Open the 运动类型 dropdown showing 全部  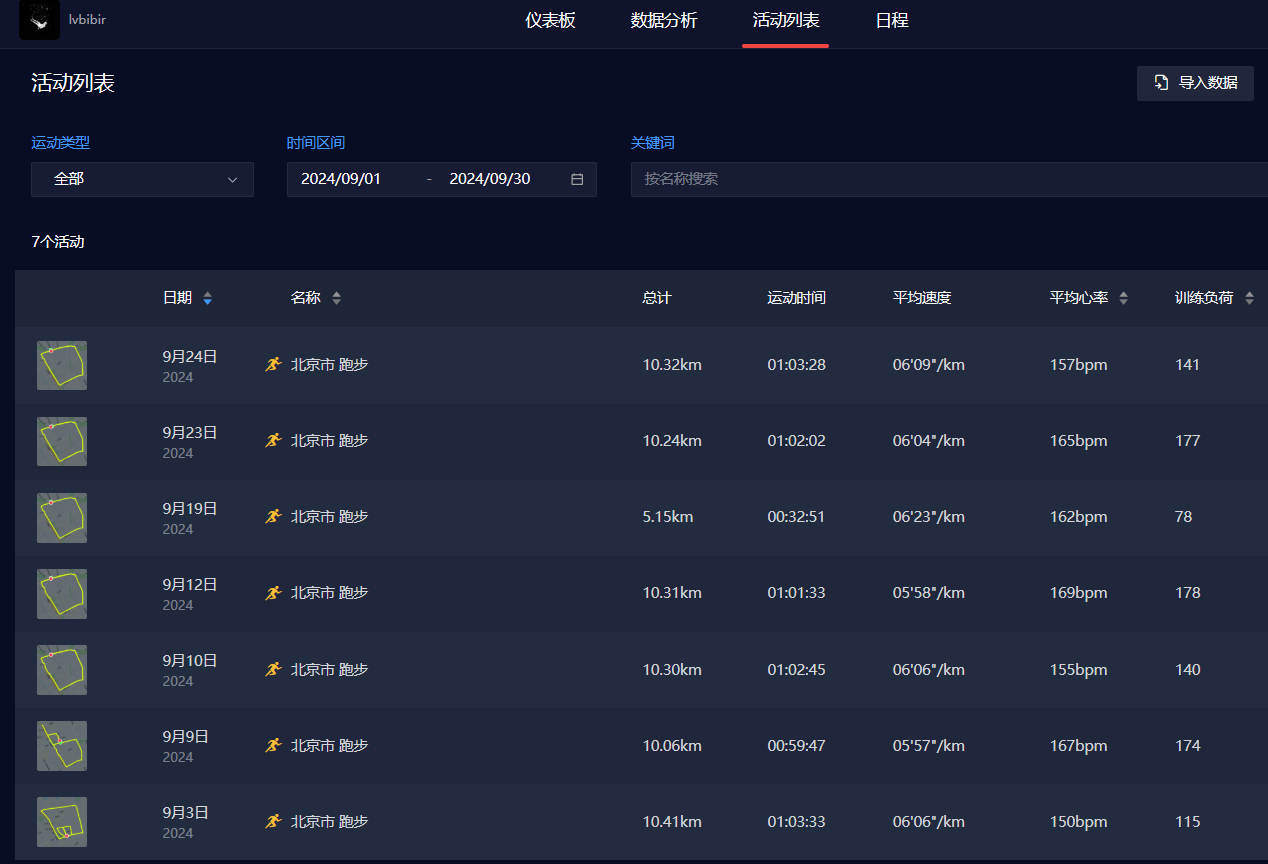coord(142,179)
